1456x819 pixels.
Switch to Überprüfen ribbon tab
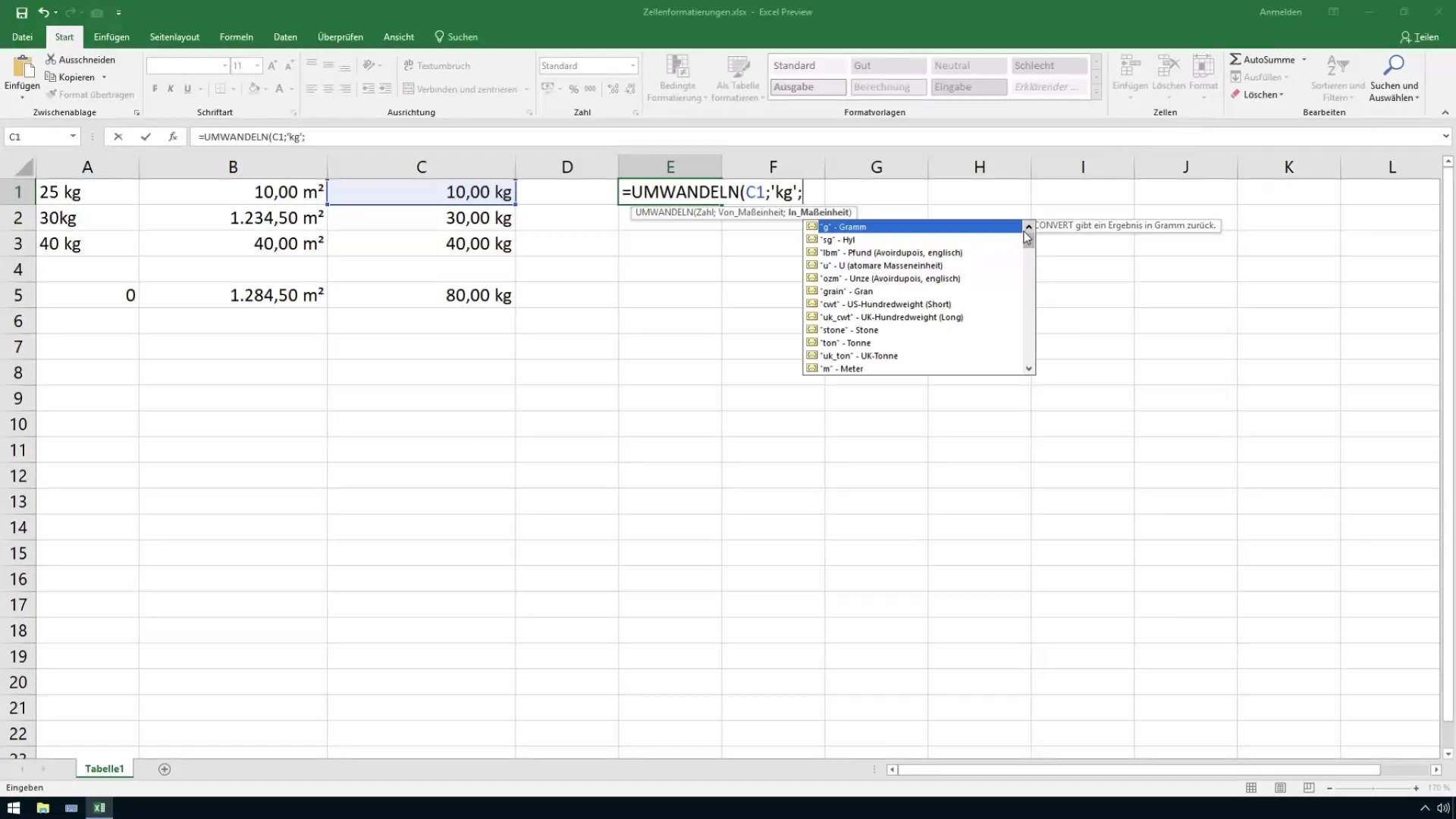point(340,36)
